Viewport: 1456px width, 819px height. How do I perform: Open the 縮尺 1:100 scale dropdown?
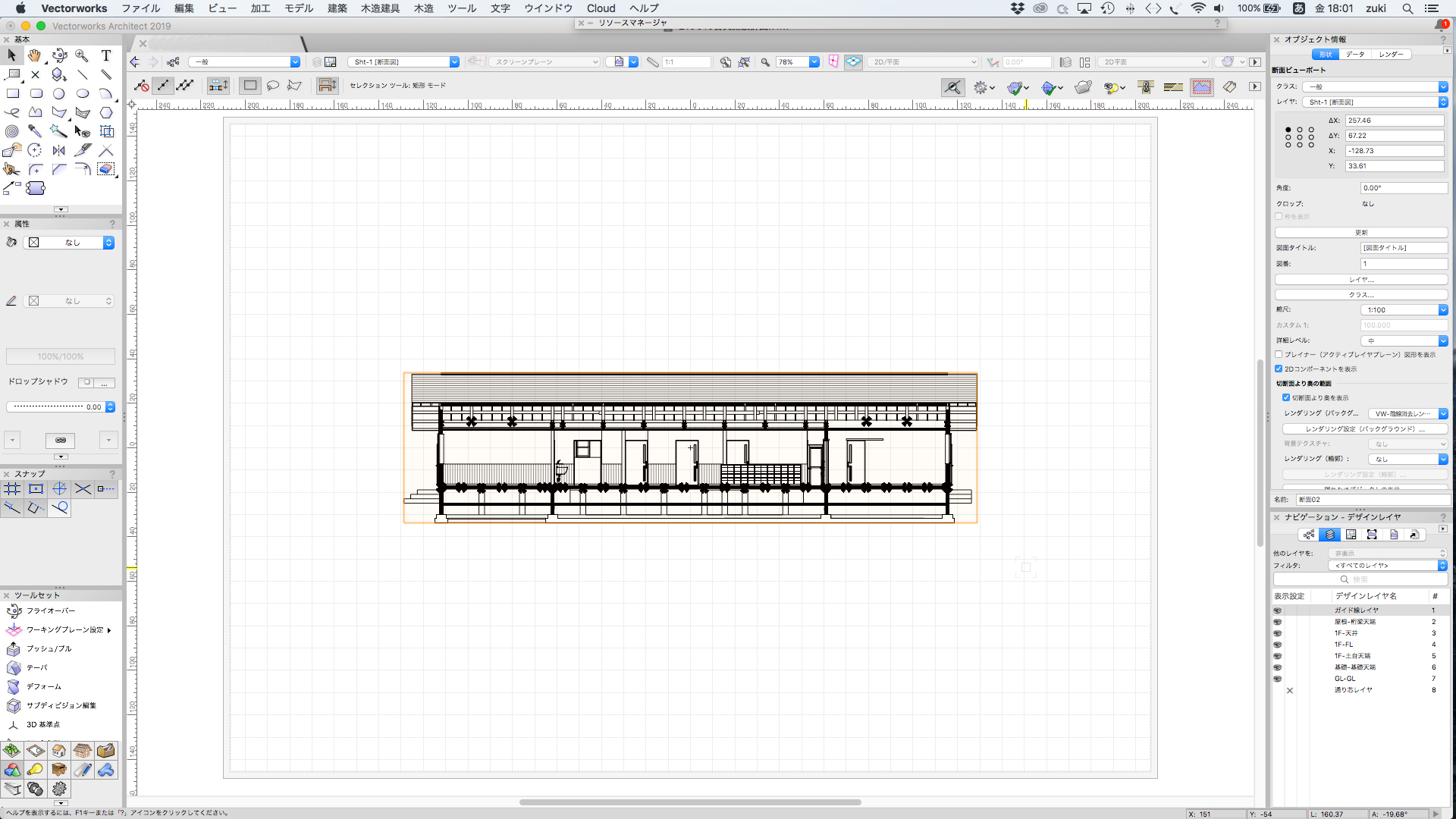tap(1404, 310)
